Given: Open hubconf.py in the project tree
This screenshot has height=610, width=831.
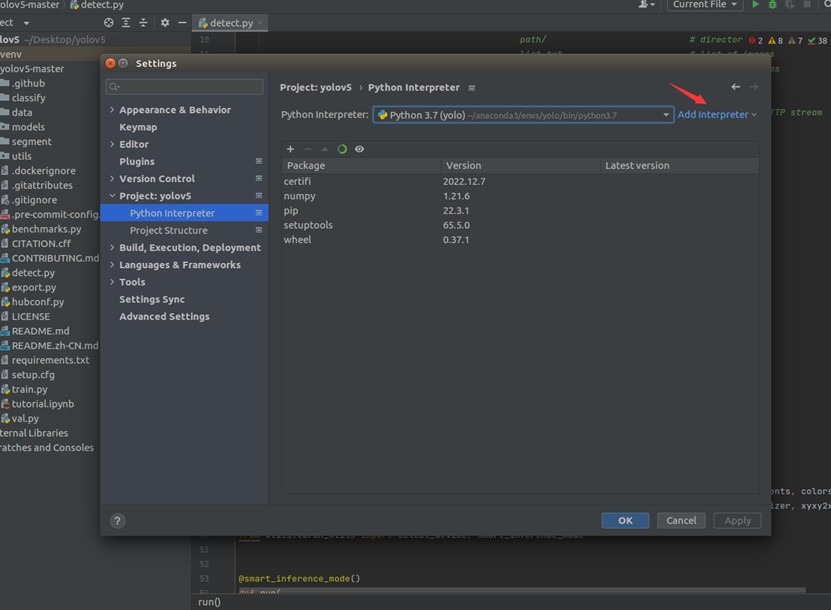Looking at the screenshot, I should 38,302.
